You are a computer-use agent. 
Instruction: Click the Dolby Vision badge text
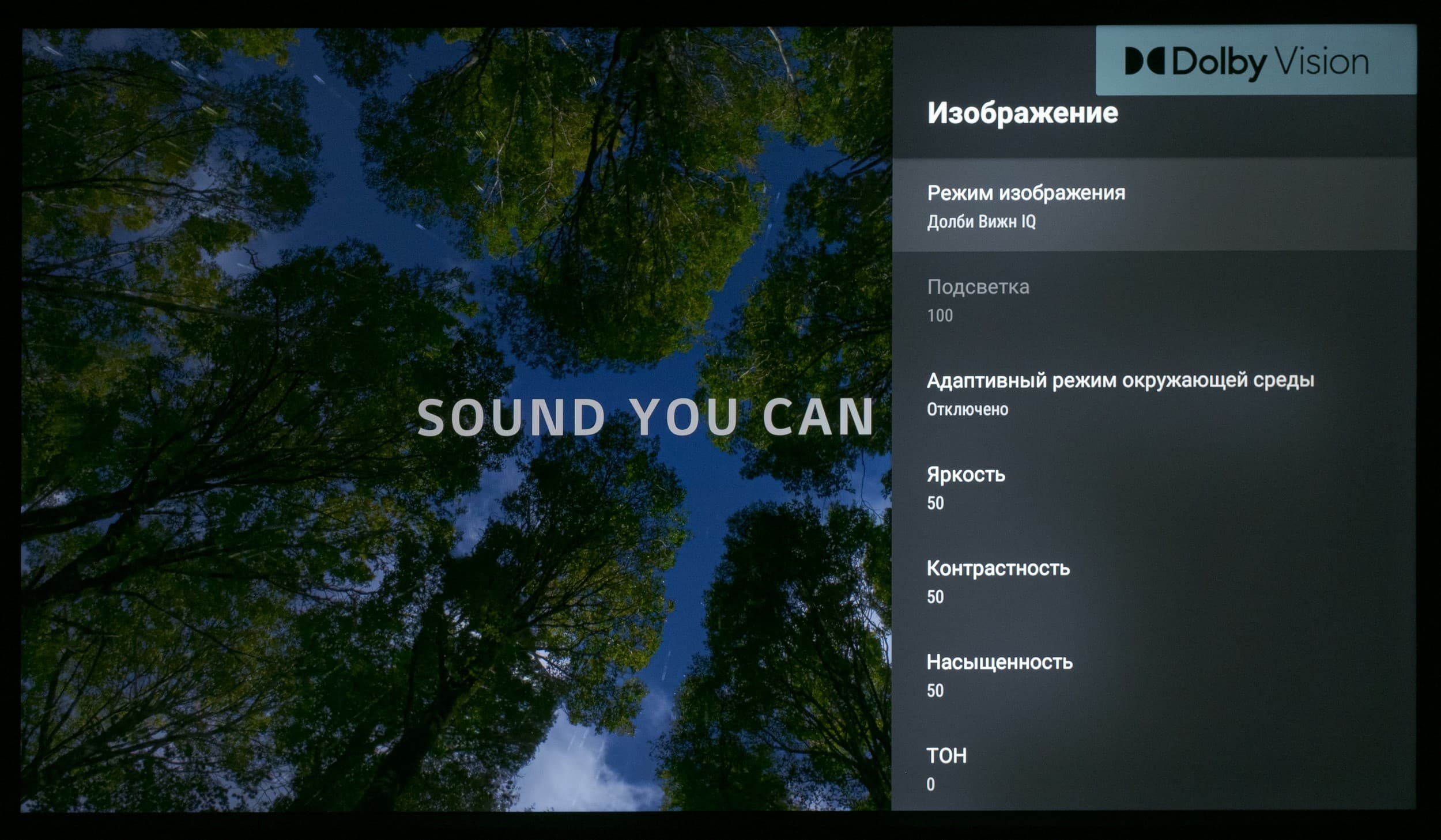[1270, 62]
